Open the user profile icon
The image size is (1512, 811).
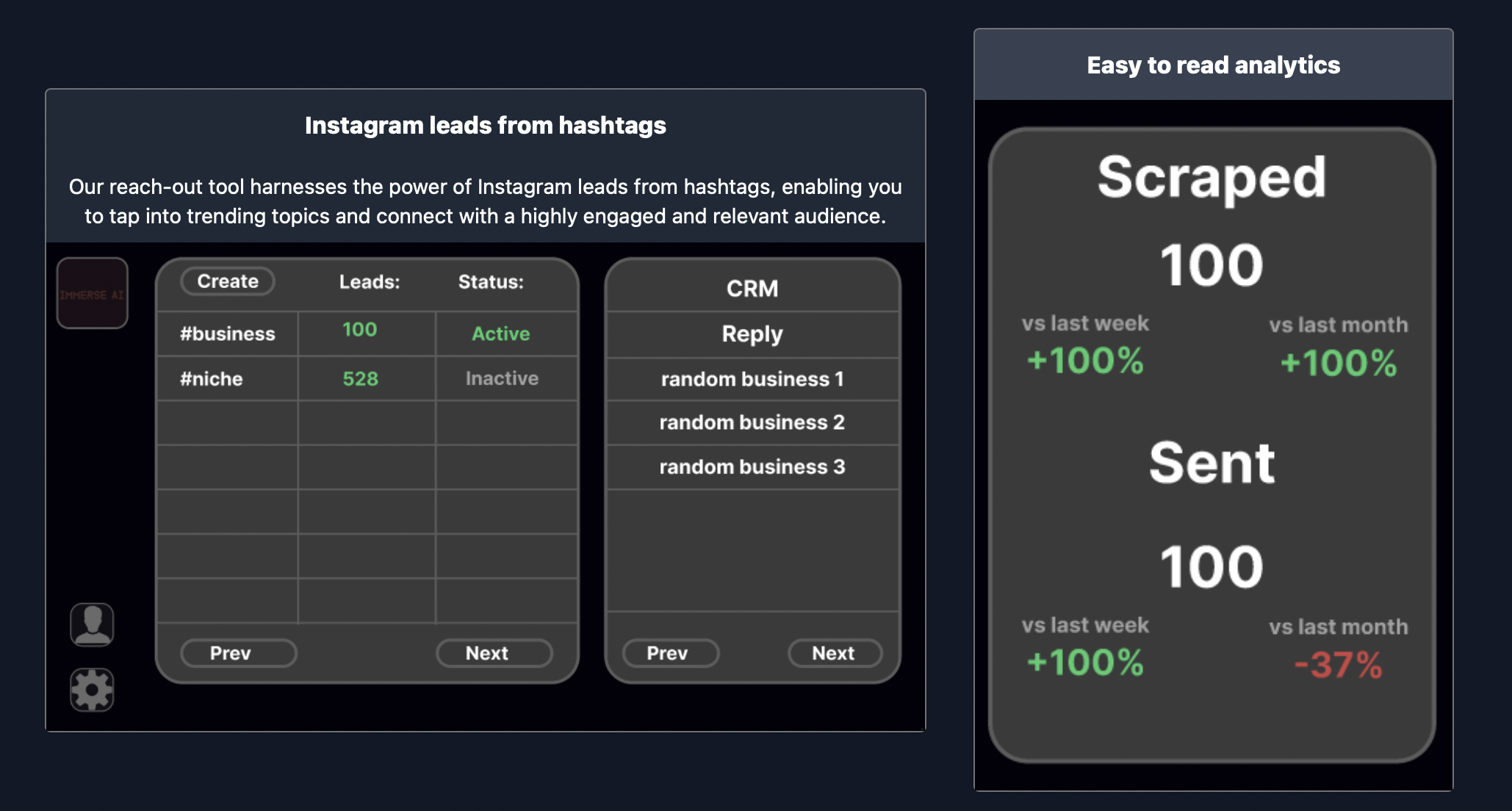[92, 624]
